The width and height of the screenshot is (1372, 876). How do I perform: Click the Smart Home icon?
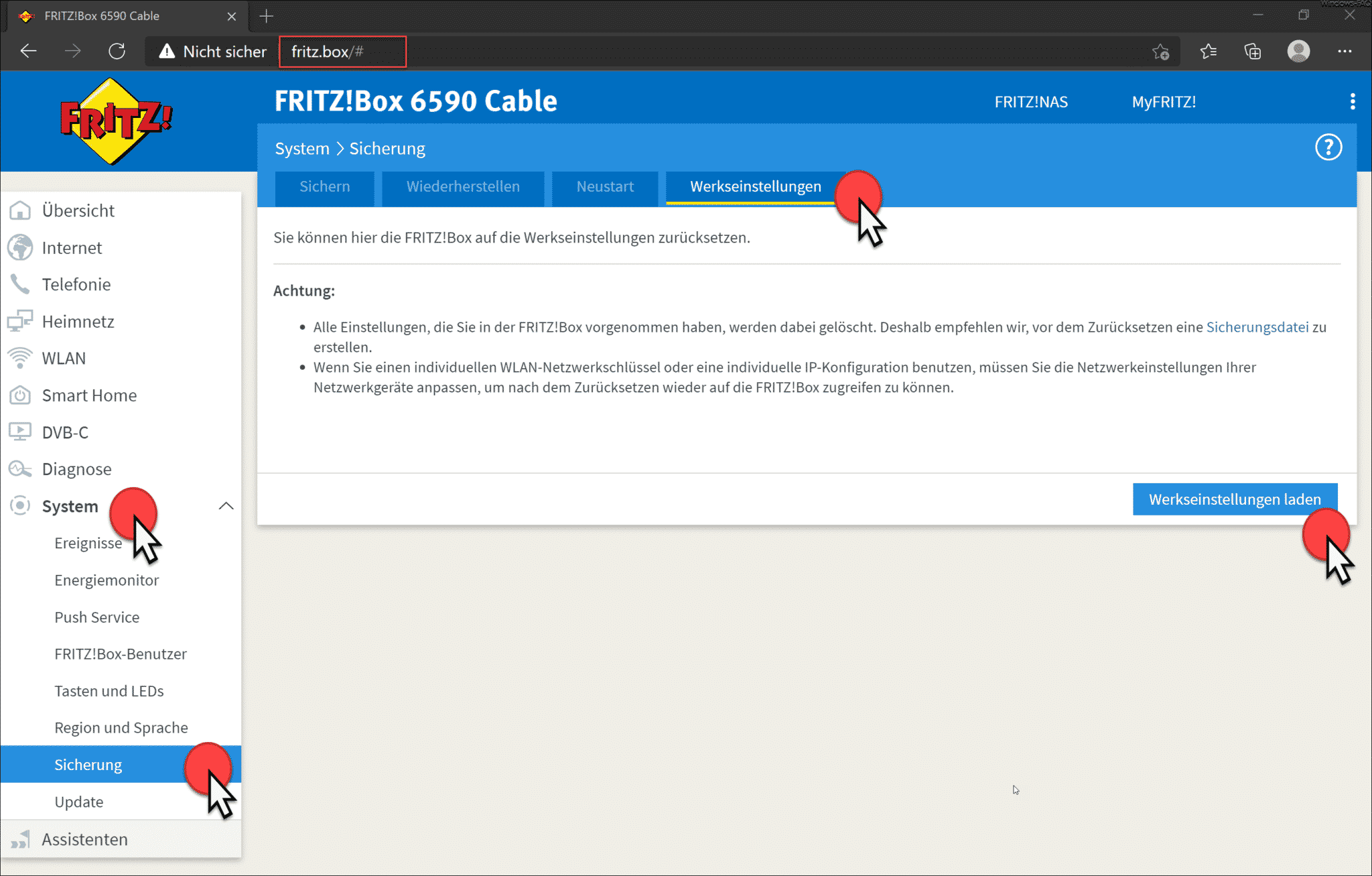click(20, 395)
